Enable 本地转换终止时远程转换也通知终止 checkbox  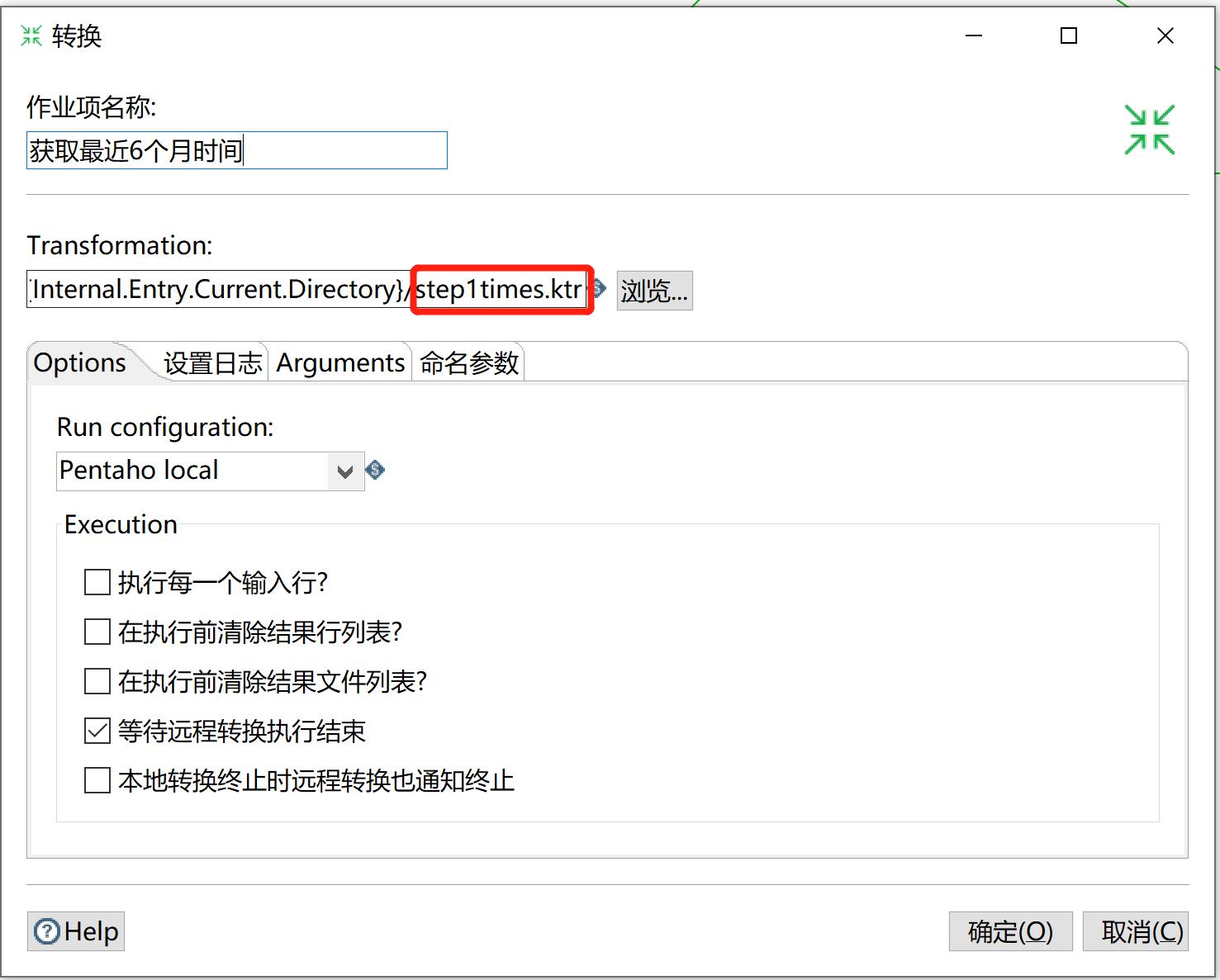[97, 780]
